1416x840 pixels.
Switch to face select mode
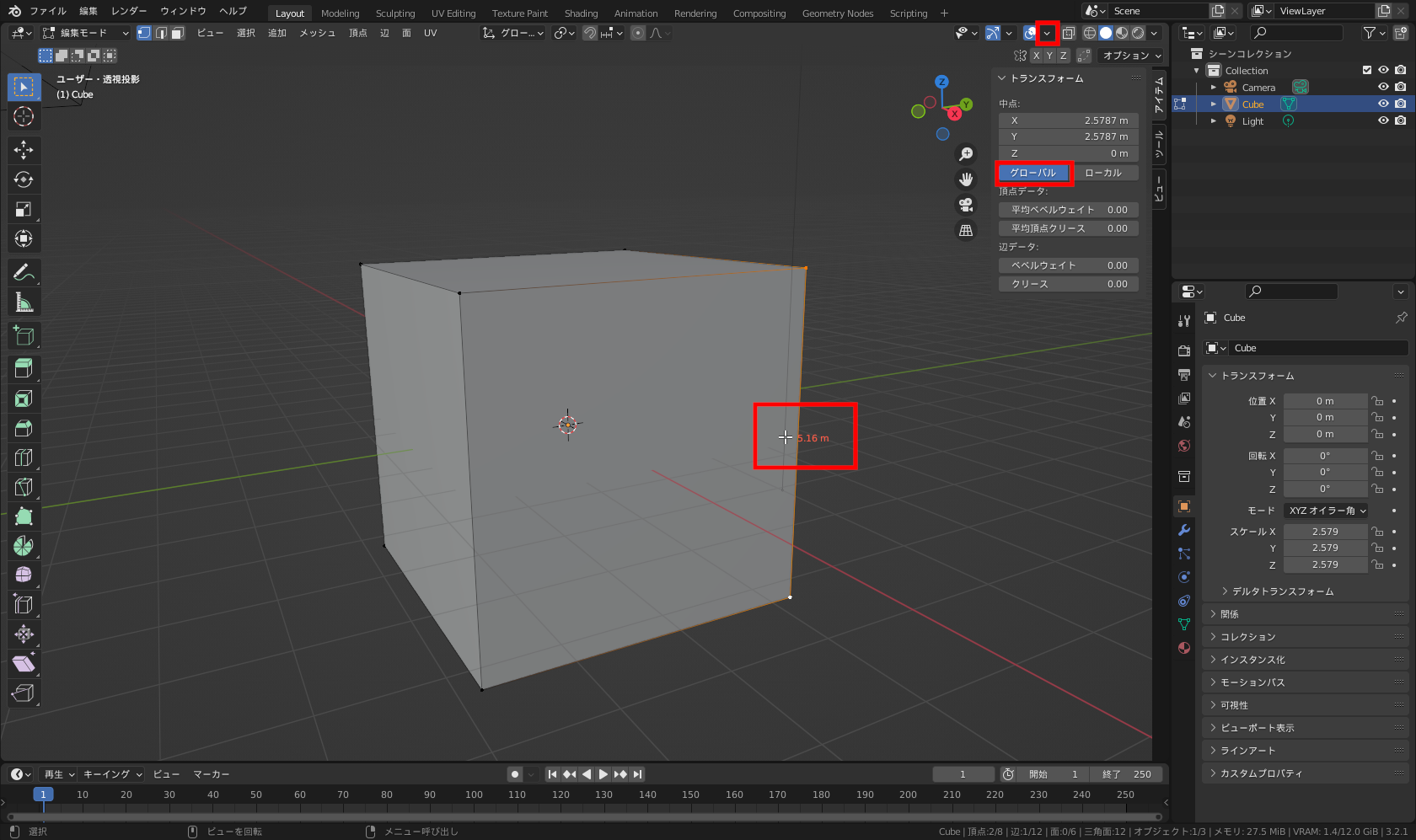click(x=177, y=33)
